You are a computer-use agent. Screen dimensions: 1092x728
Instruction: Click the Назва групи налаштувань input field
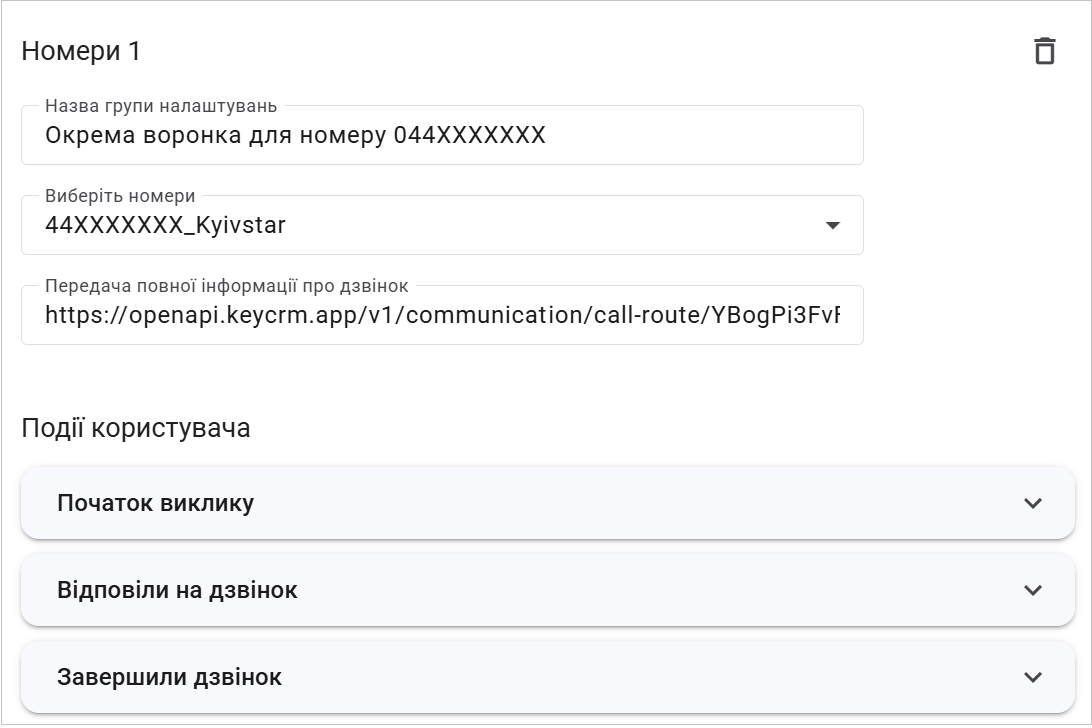click(x=442, y=136)
